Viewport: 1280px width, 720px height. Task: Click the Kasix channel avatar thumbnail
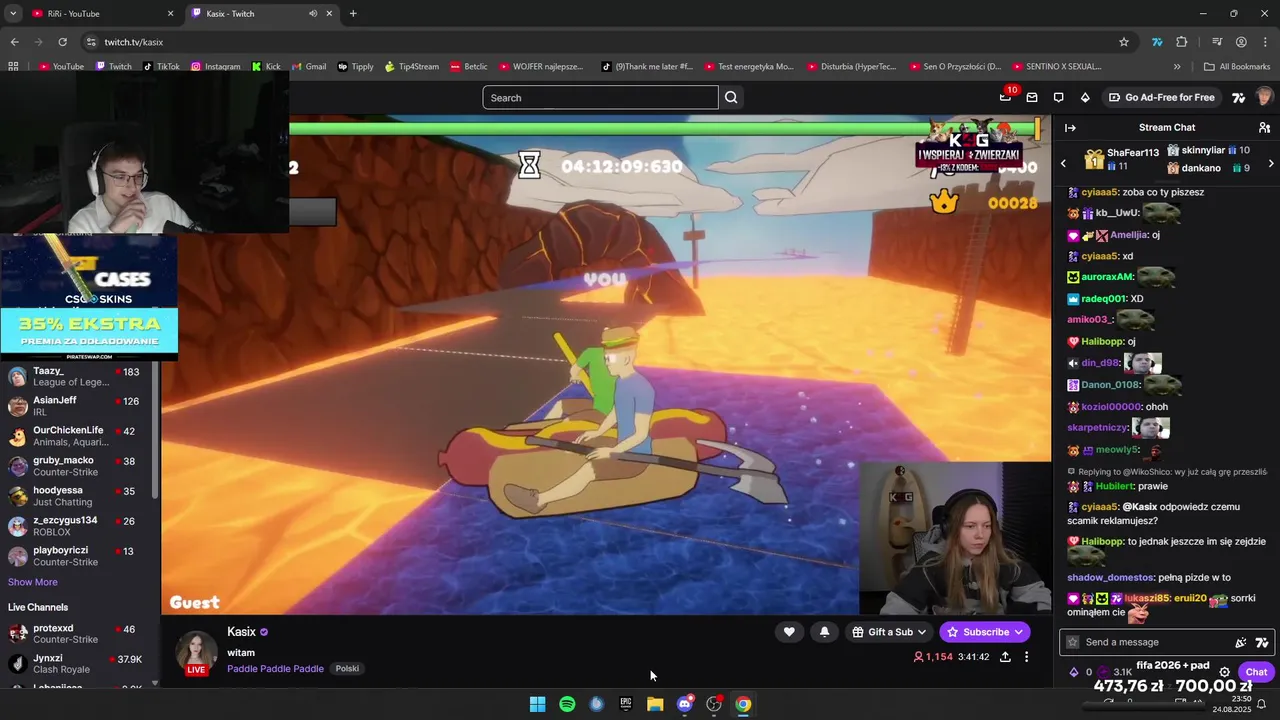pyautogui.click(x=196, y=652)
